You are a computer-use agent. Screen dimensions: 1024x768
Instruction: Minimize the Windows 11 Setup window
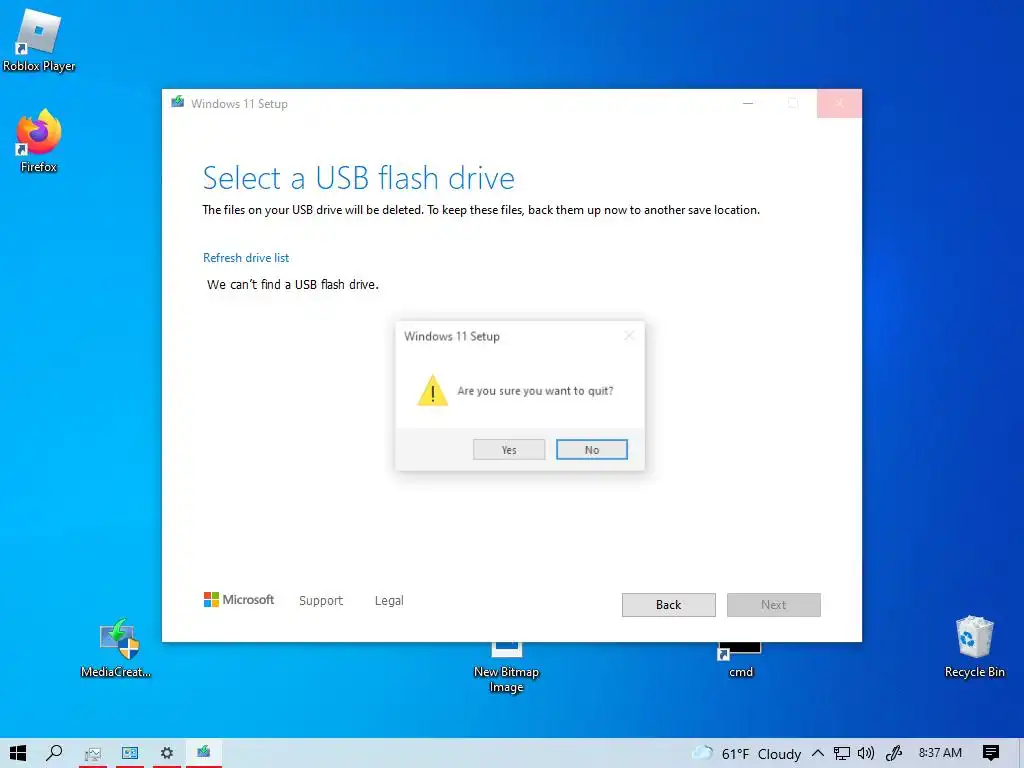pyautogui.click(x=748, y=103)
